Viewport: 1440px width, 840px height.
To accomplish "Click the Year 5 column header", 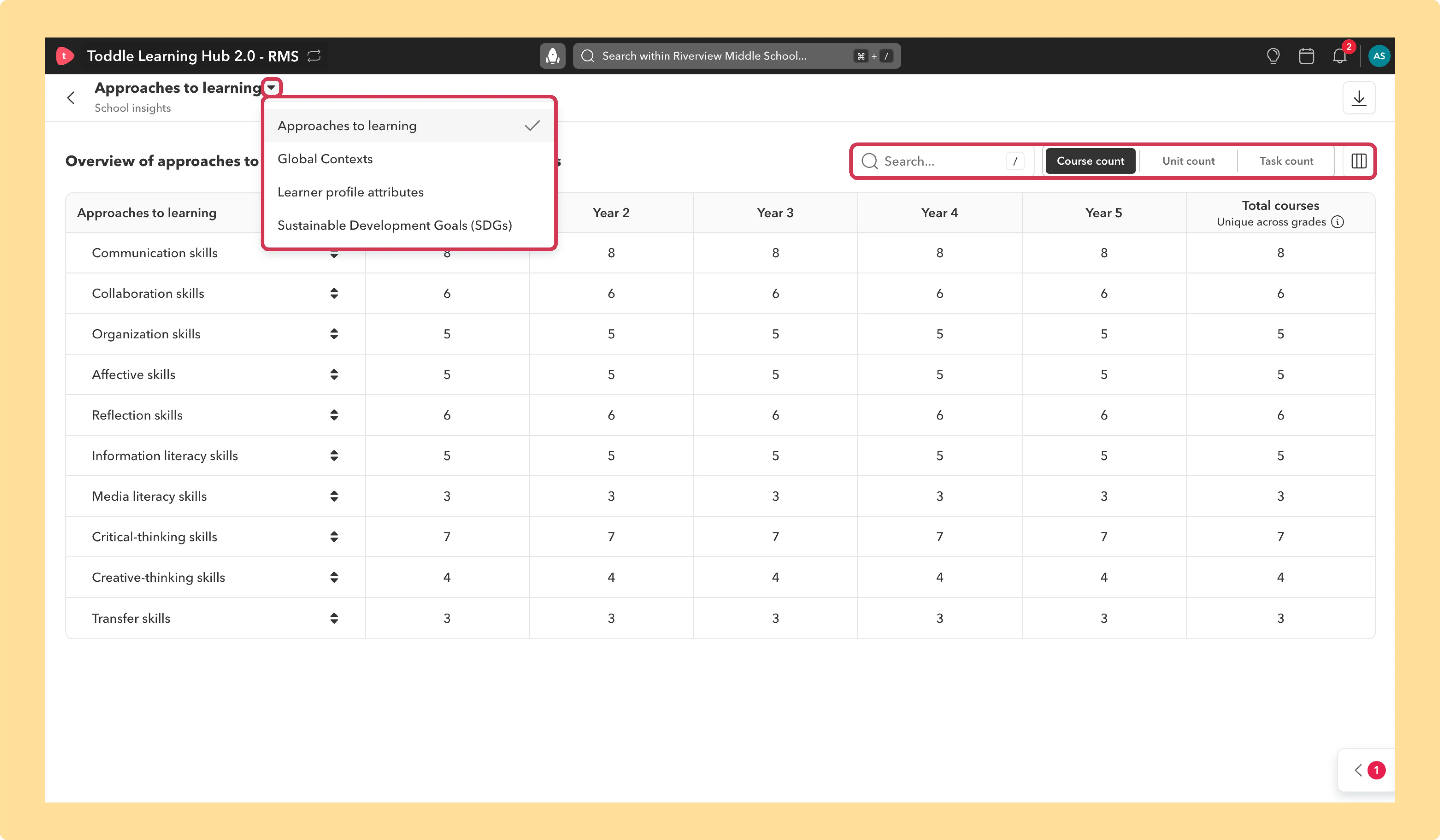I will tap(1103, 213).
